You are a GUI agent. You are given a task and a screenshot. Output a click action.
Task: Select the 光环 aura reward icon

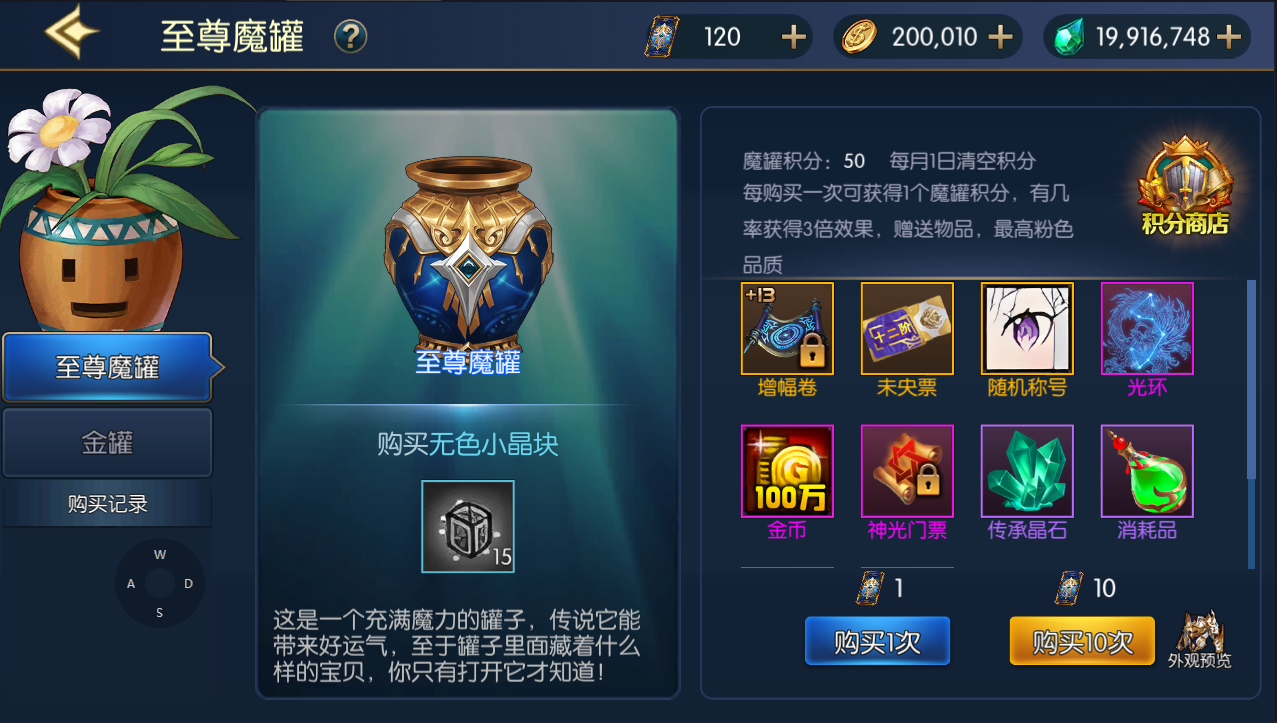[1147, 328]
